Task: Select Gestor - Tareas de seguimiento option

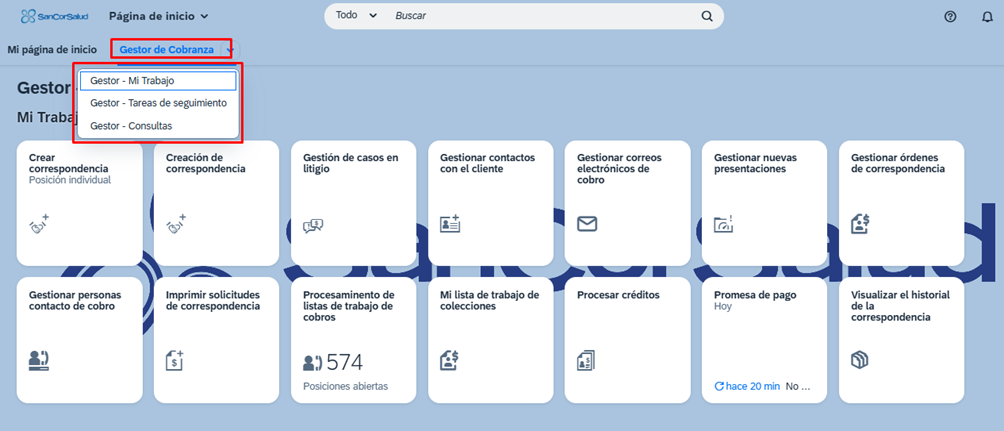Action: coord(157,103)
